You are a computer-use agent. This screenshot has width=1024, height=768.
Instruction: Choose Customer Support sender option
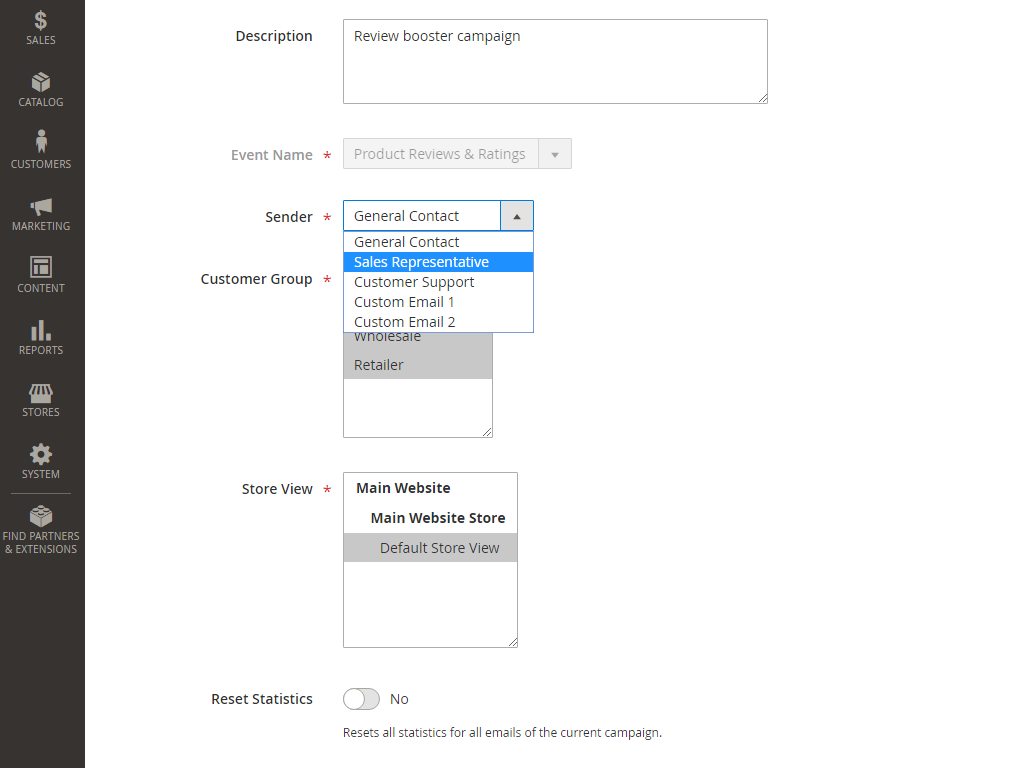[438, 282]
